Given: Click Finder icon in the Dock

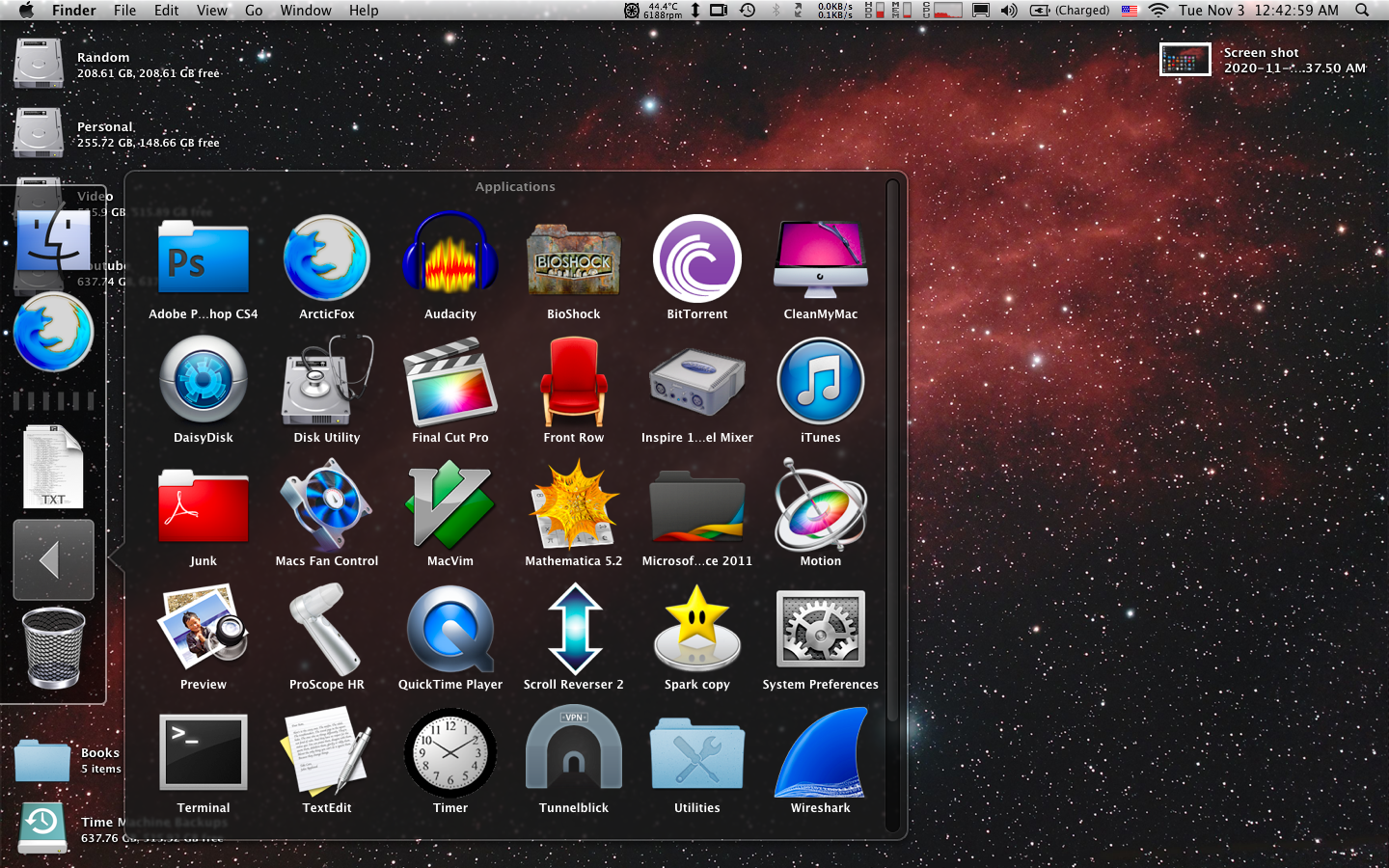Looking at the screenshot, I should tap(53, 241).
